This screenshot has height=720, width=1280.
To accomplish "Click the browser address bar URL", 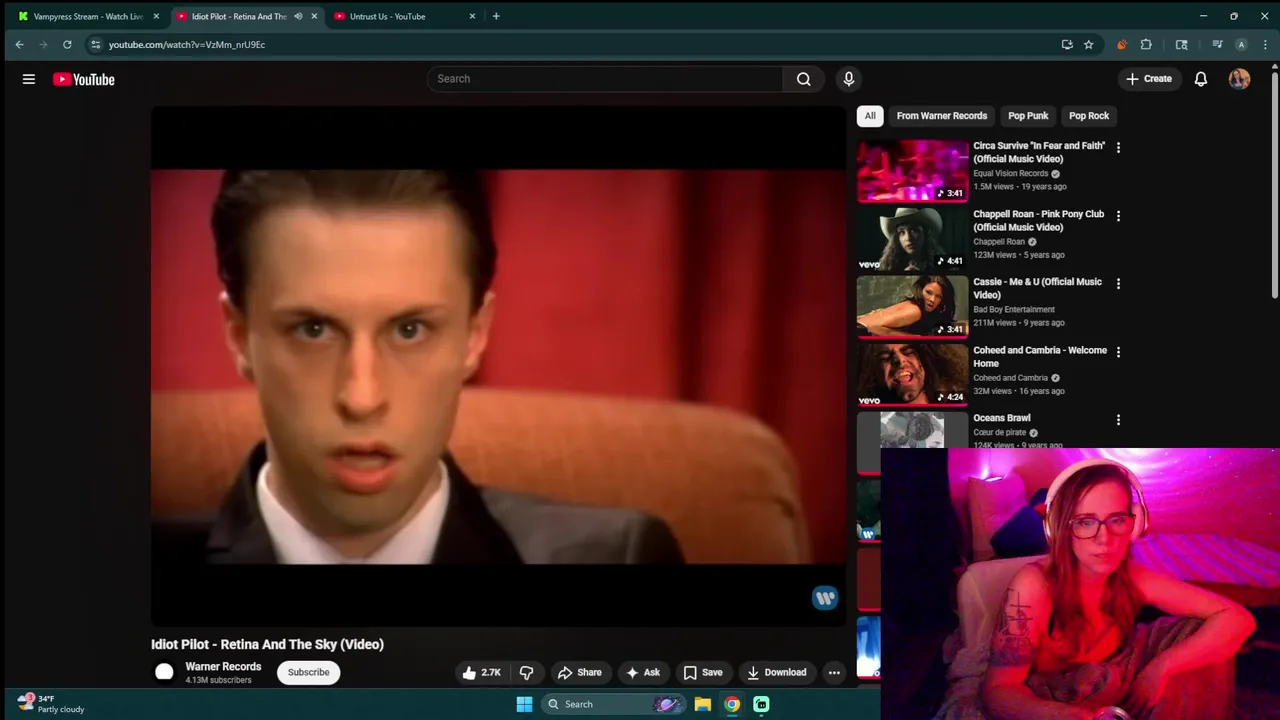I will click(187, 44).
